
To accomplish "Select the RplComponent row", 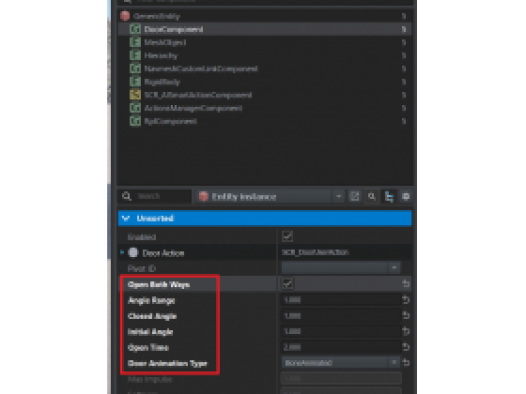I will [265, 121].
